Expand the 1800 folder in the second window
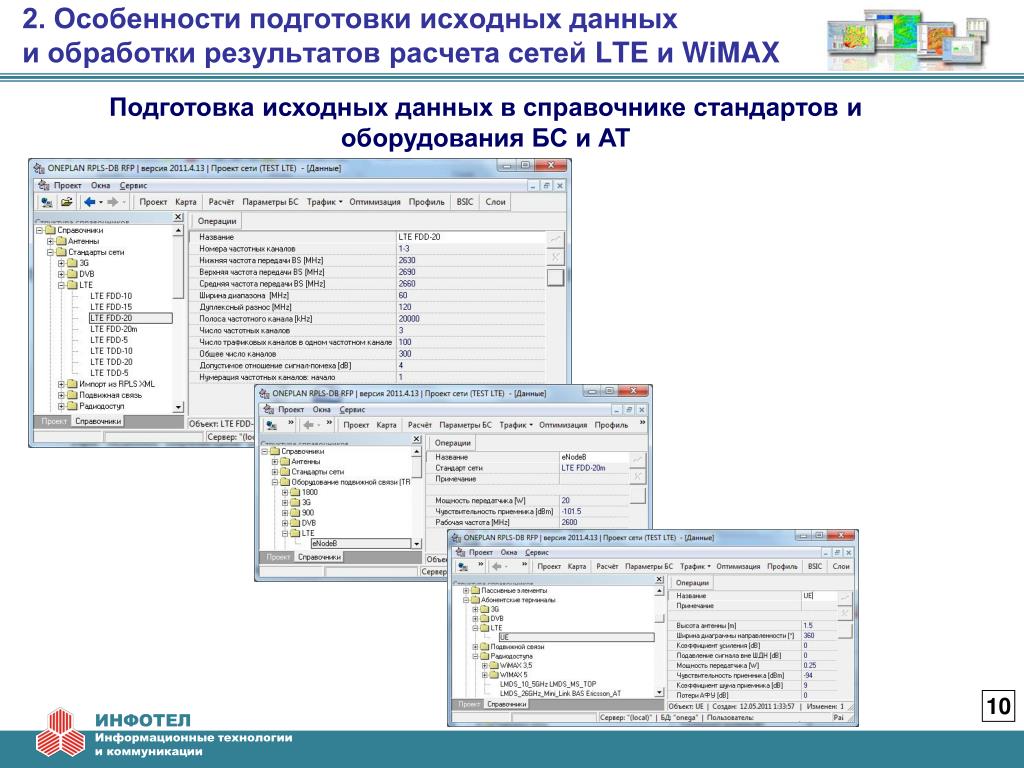Screen dimensions: 1024x768 [285, 492]
